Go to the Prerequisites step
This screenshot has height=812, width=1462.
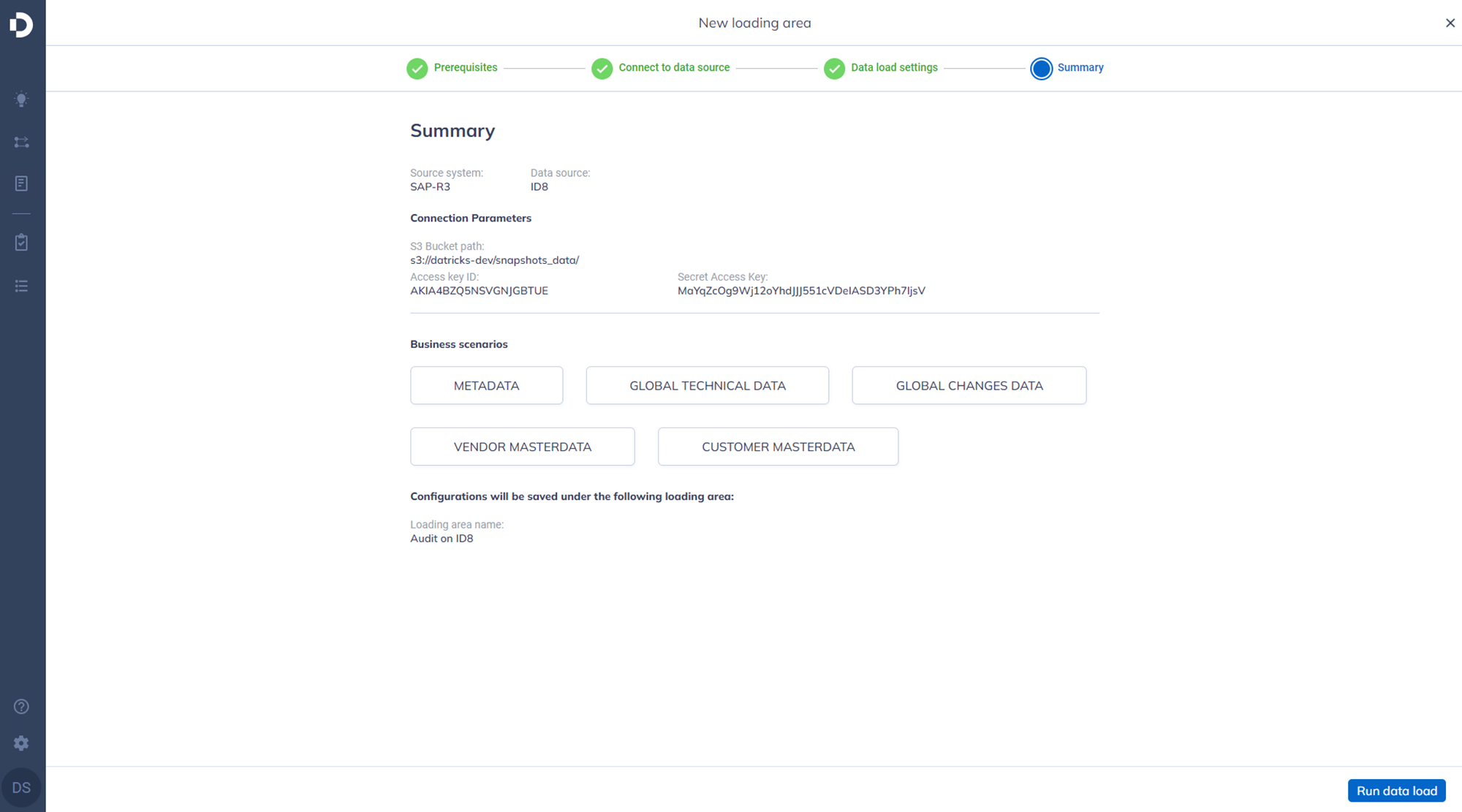click(x=452, y=68)
